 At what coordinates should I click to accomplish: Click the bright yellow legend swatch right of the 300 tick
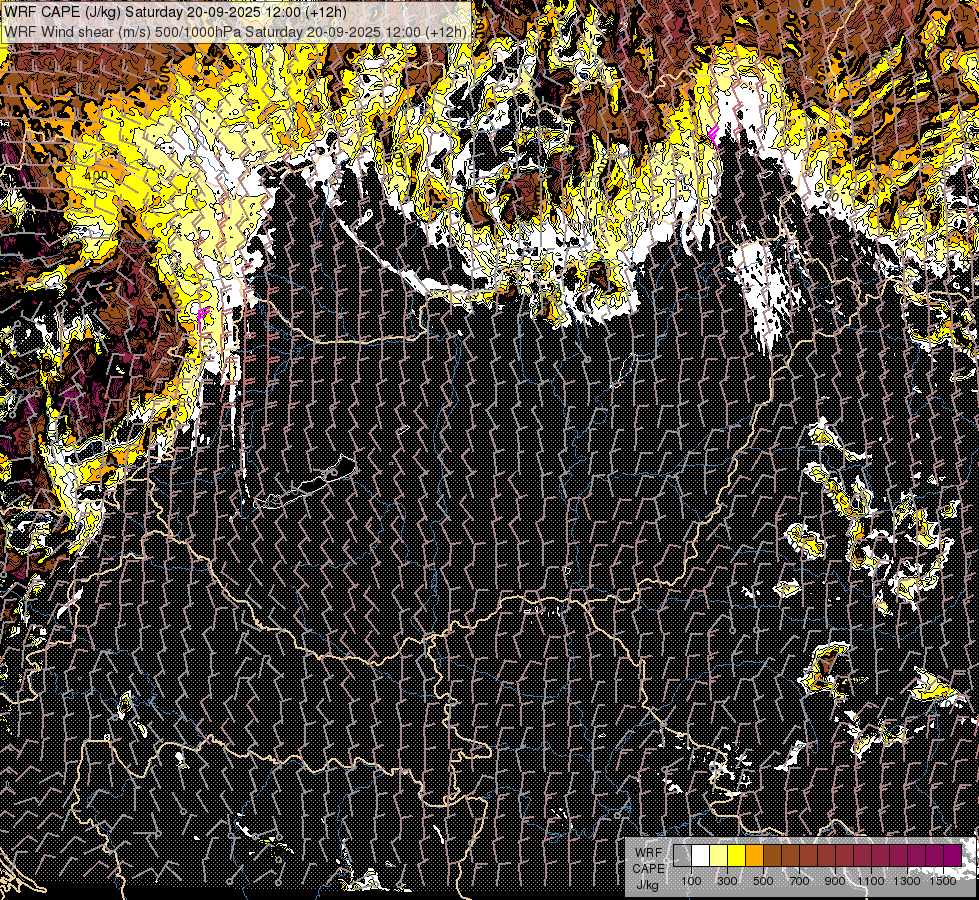[x=737, y=856]
